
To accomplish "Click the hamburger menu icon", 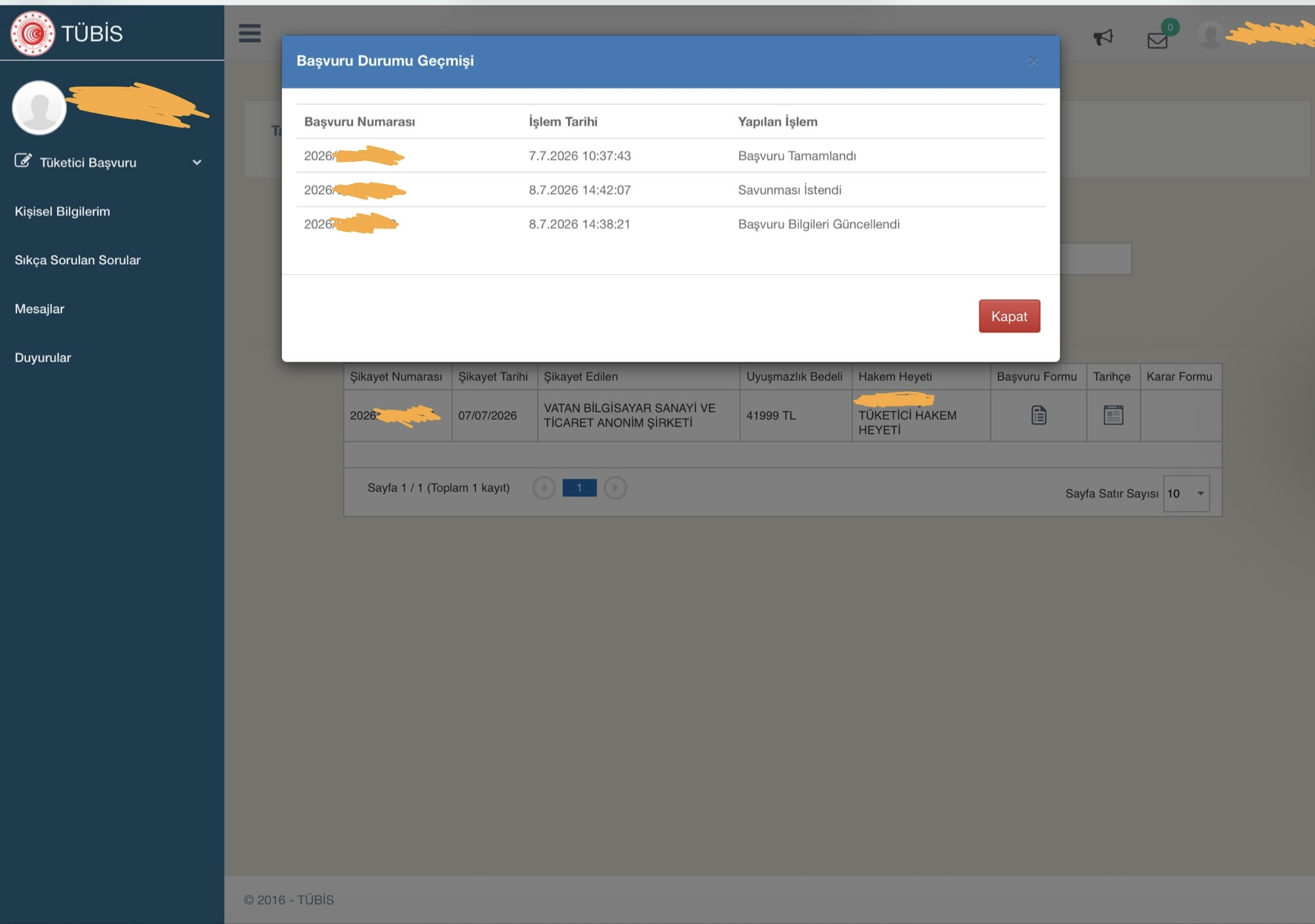I will pyautogui.click(x=250, y=33).
